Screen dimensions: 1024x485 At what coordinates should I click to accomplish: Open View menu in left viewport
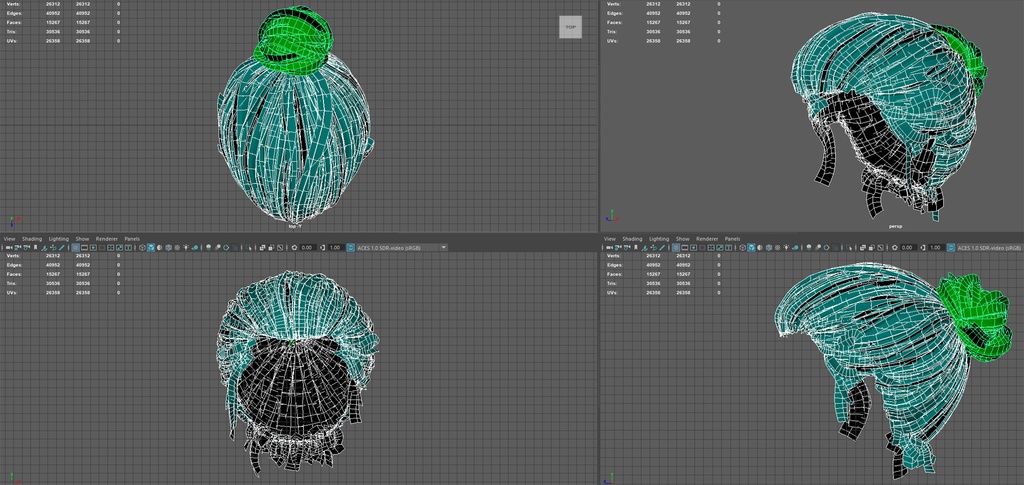[9, 239]
